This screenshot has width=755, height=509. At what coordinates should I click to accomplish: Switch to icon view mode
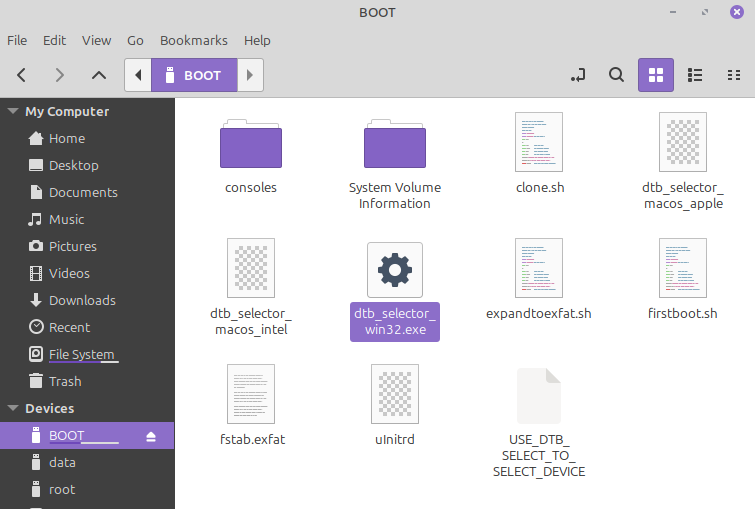pos(656,75)
